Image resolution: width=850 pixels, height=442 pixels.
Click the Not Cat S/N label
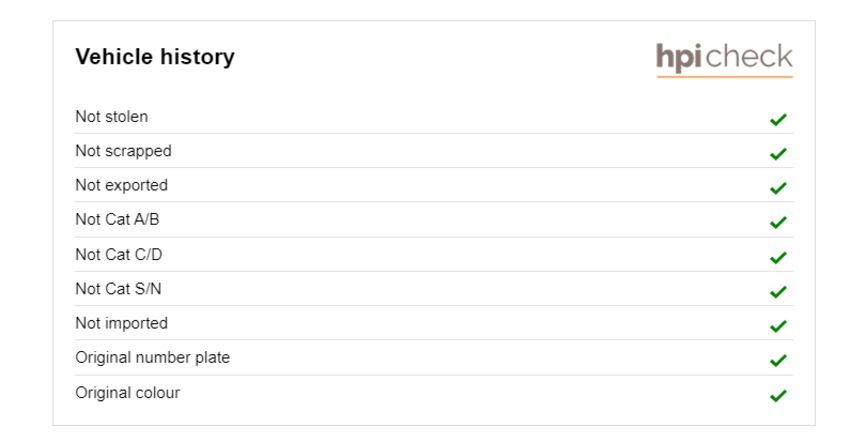(118, 289)
